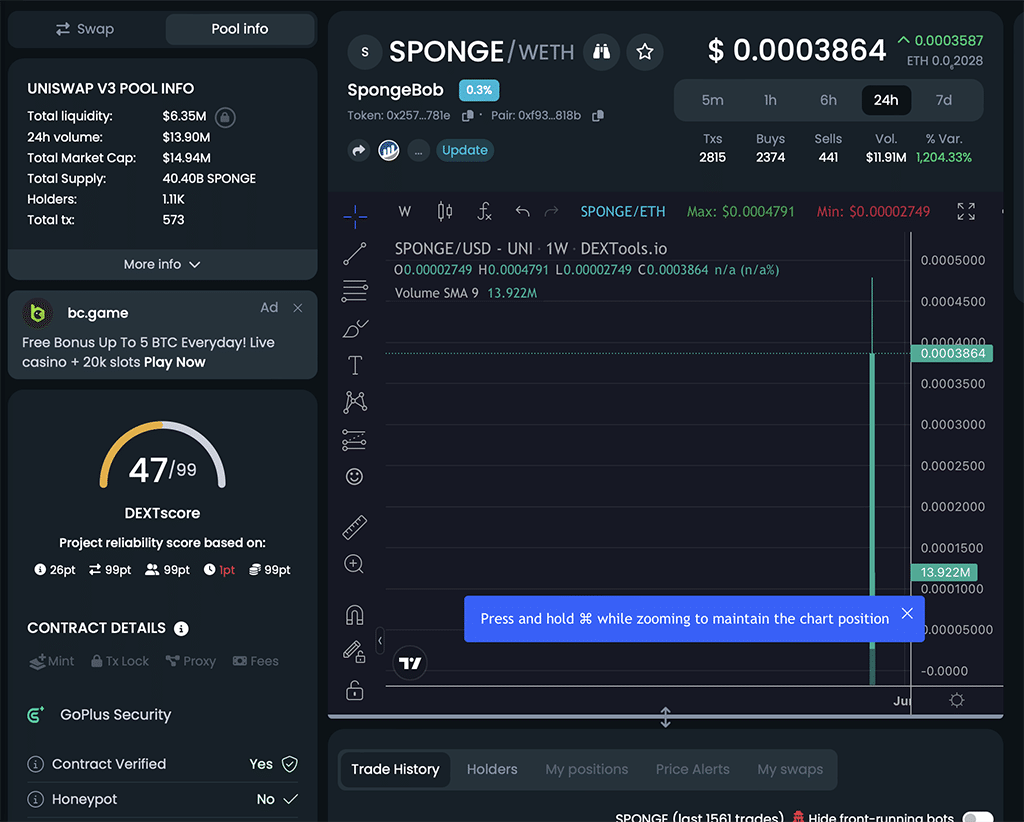Viewport: 1024px width, 822px height.
Task: Open the Holders tab
Action: [492, 769]
